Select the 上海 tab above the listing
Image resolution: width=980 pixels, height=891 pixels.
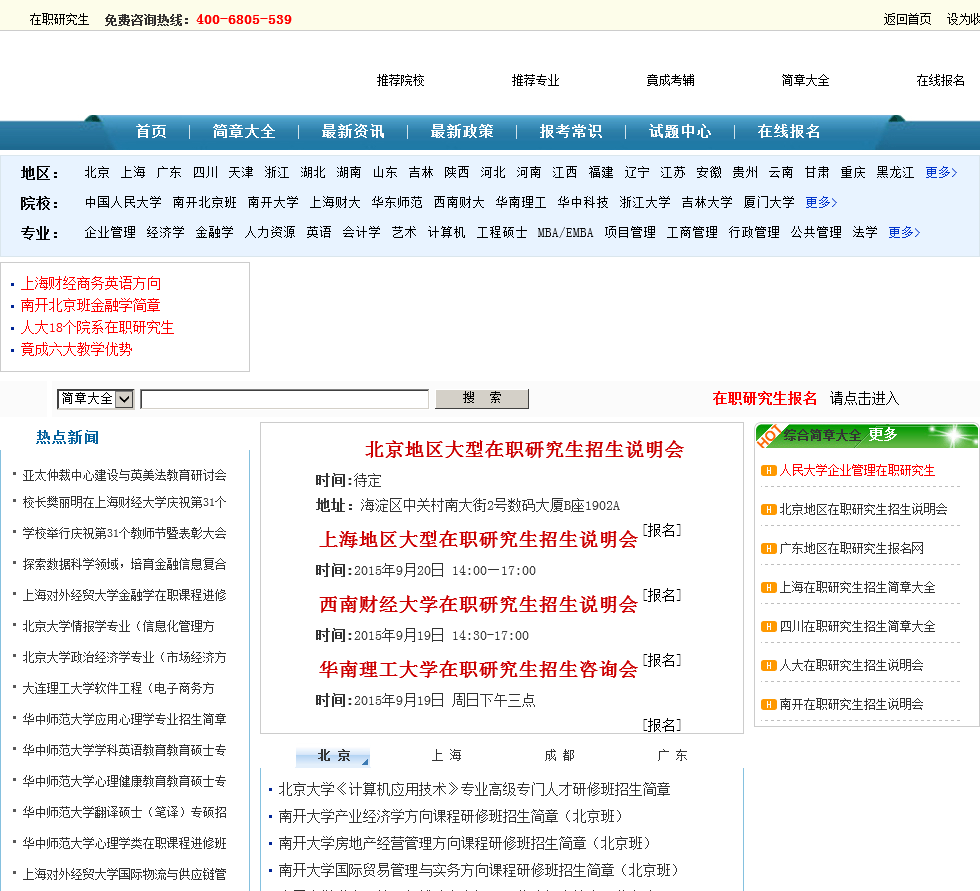446,756
